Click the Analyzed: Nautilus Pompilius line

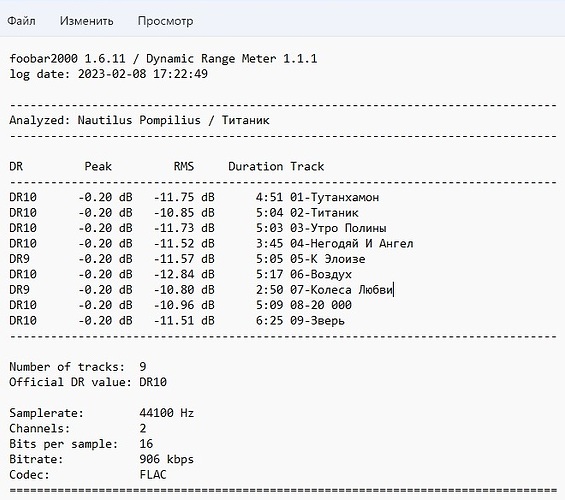pos(139,120)
